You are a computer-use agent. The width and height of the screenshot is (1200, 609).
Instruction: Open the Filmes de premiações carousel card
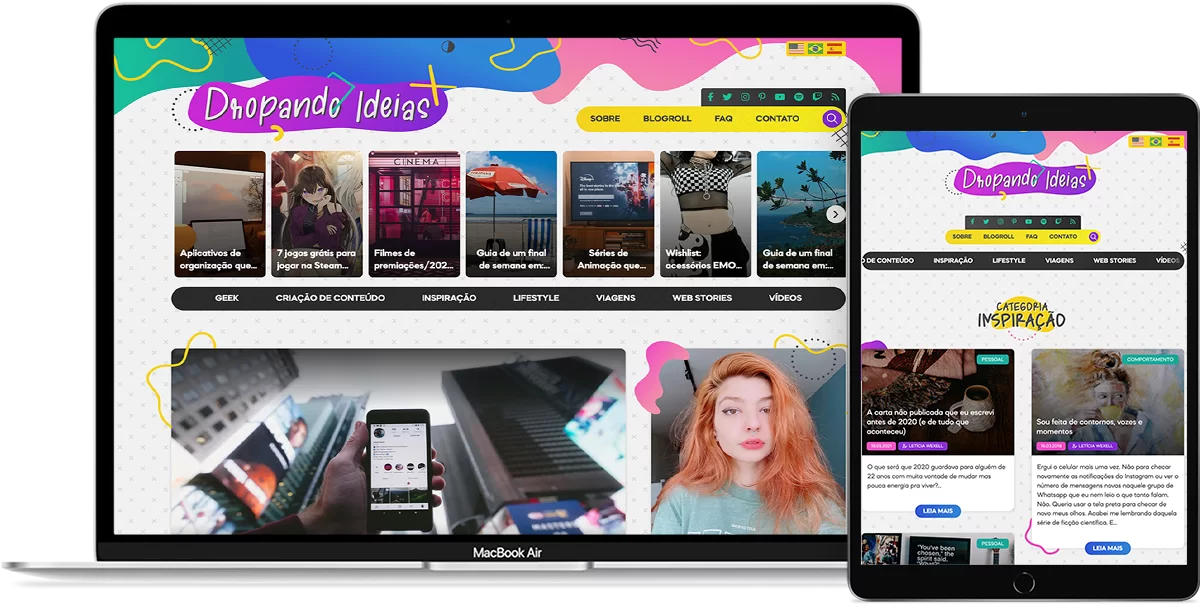(414, 214)
